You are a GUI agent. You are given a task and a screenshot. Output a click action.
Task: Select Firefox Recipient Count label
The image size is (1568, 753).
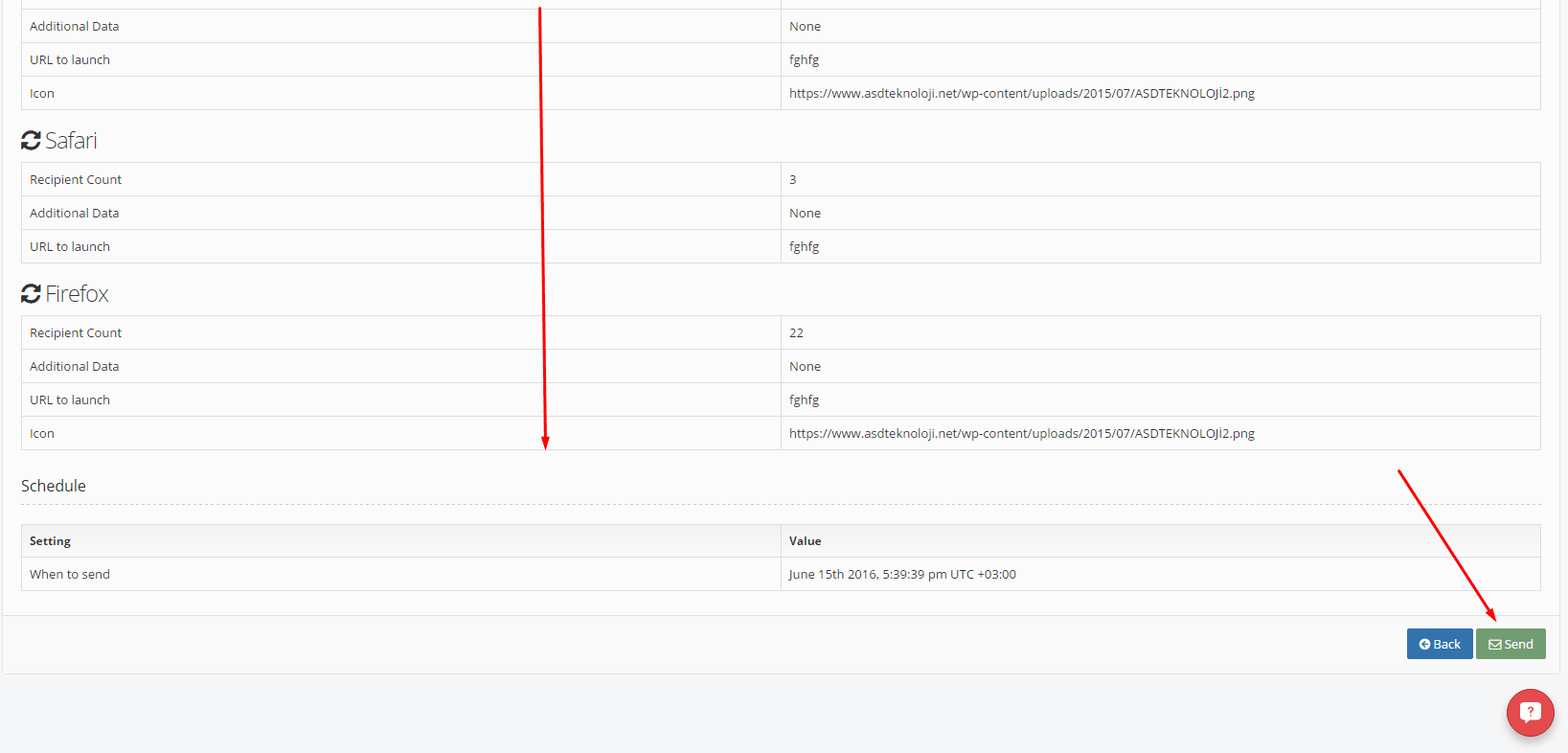[76, 332]
